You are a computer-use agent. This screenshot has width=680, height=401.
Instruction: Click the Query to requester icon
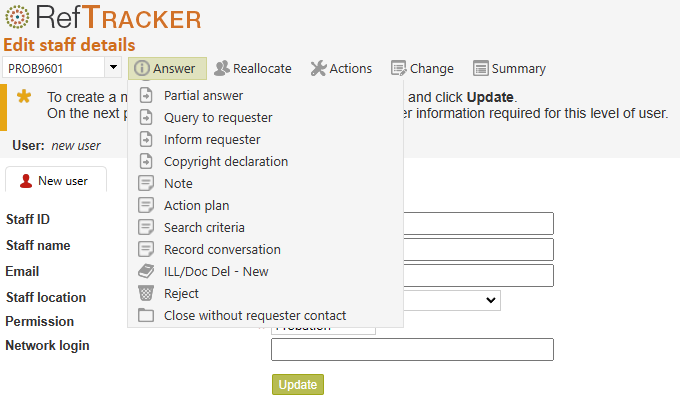pyautogui.click(x=146, y=117)
